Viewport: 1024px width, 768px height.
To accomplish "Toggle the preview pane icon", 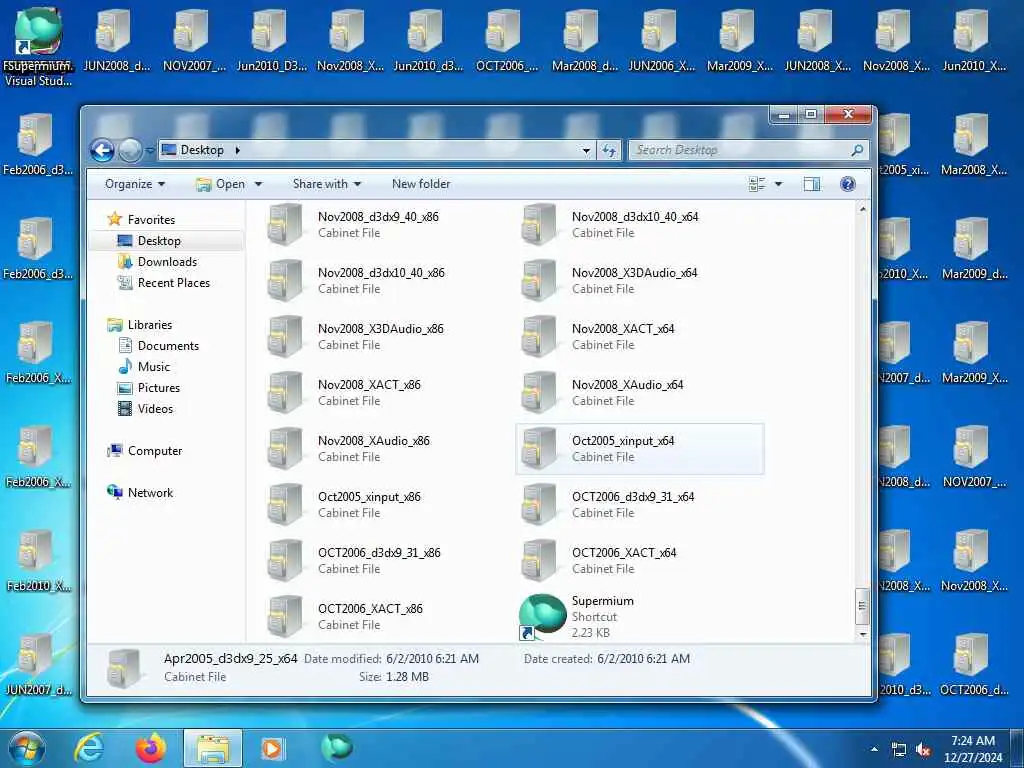I will coord(812,185).
